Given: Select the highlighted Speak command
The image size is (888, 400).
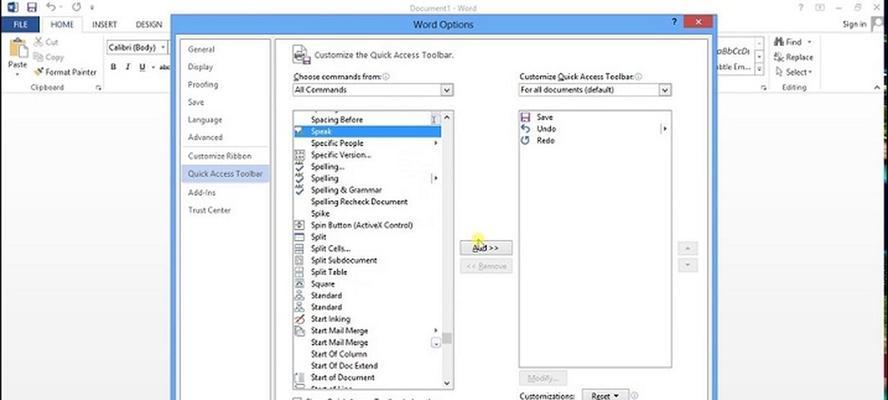Looking at the screenshot, I should point(367,131).
